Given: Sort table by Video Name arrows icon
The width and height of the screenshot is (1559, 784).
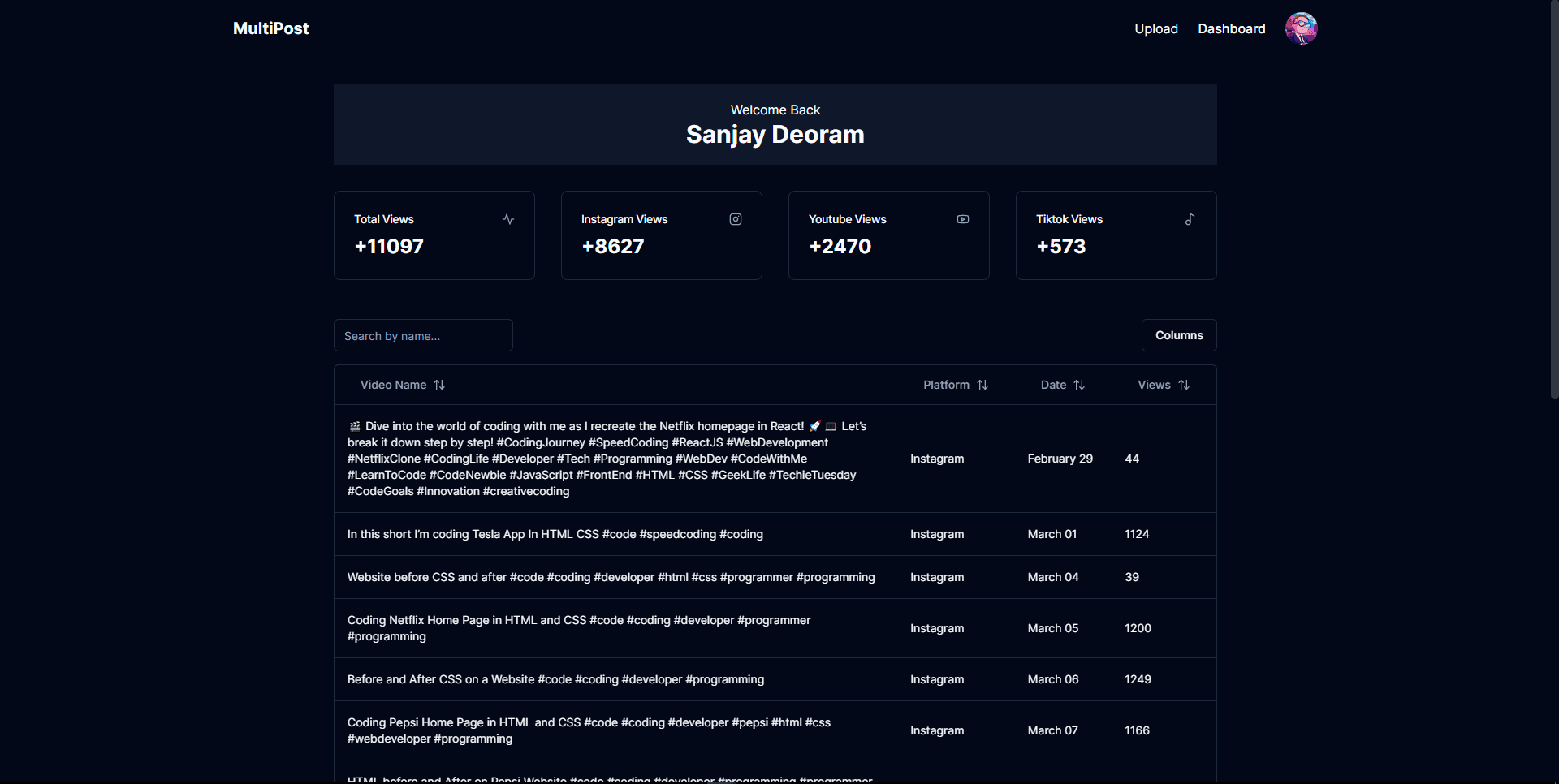Looking at the screenshot, I should click(x=439, y=385).
